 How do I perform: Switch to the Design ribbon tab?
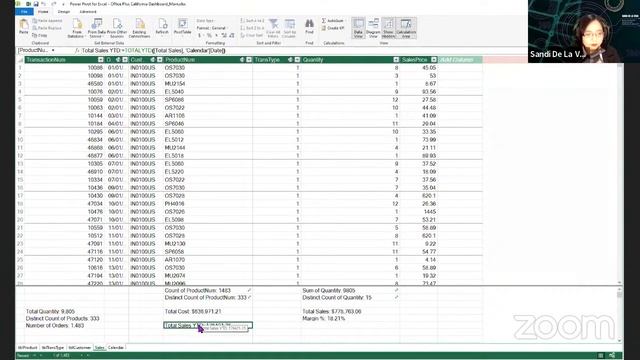64,12
